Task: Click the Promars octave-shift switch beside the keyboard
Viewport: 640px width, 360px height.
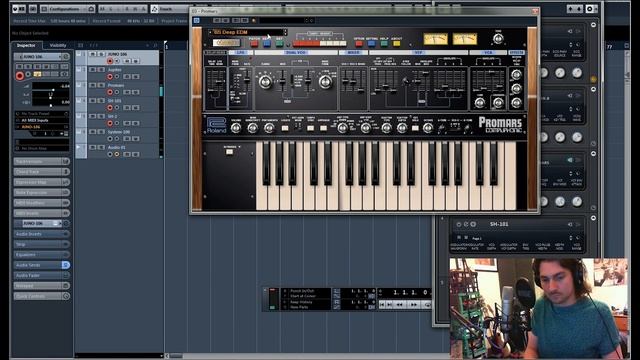Action: point(229,151)
